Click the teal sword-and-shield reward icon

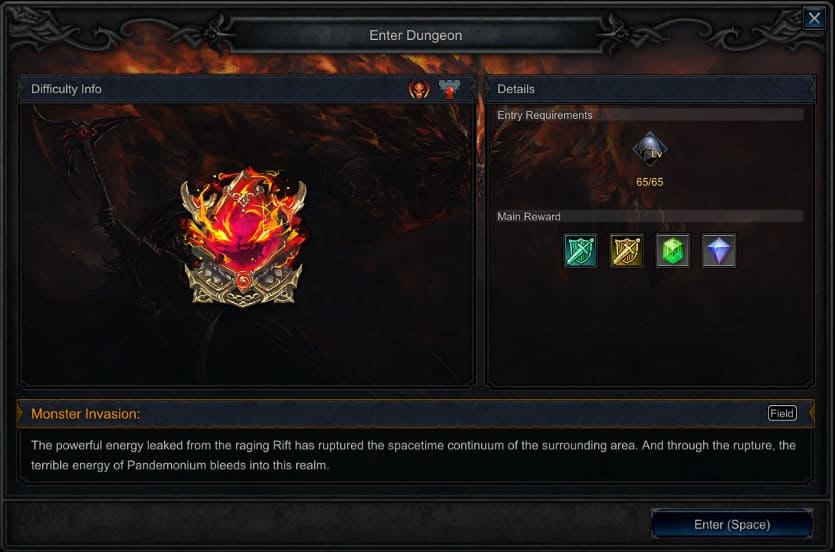[x=580, y=250]
